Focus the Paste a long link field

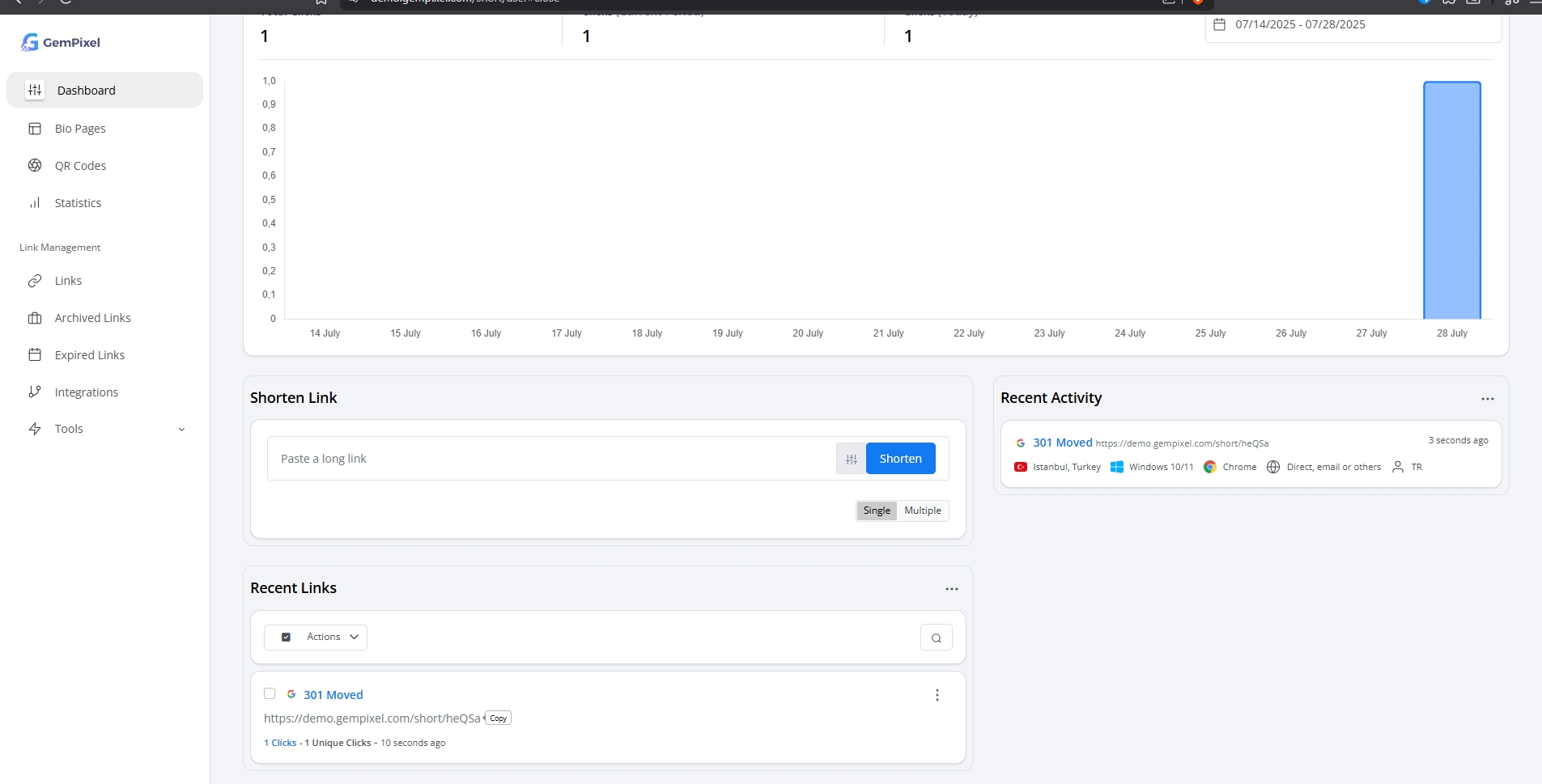(552, 459)
